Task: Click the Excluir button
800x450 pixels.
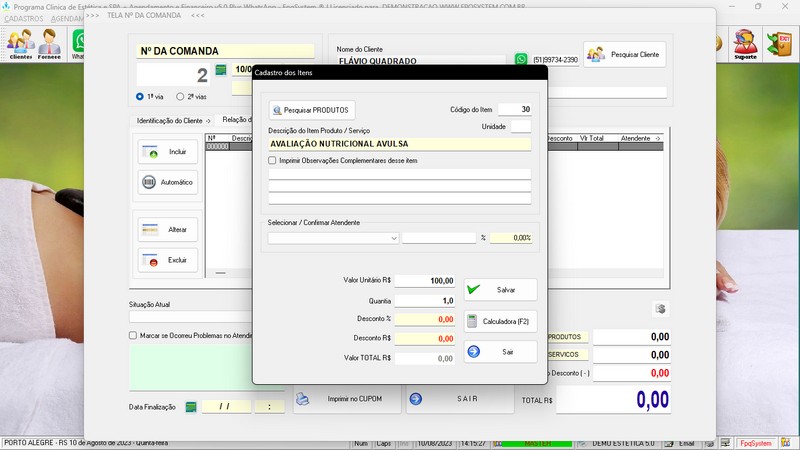Action: tap(167, 260)
